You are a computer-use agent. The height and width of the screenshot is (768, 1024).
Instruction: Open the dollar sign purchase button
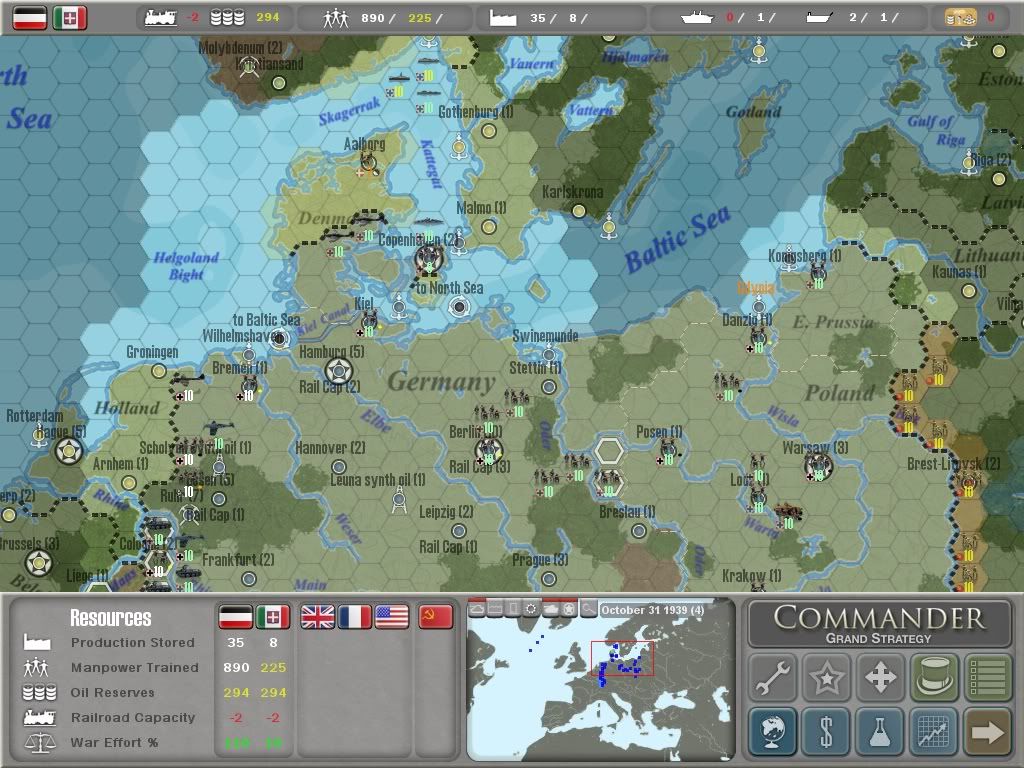pos(826,731)
